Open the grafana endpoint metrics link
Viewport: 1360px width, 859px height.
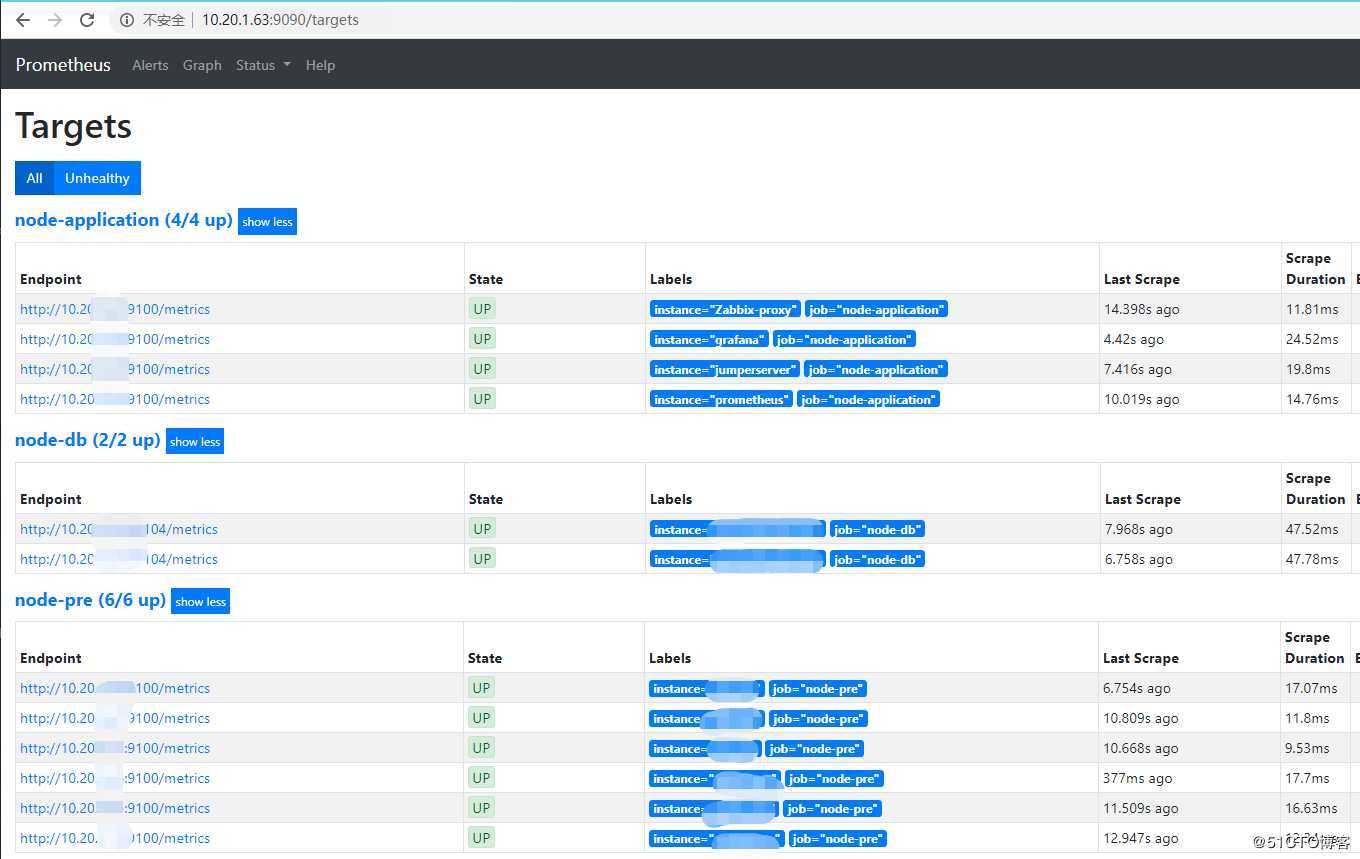coord(115,339)
